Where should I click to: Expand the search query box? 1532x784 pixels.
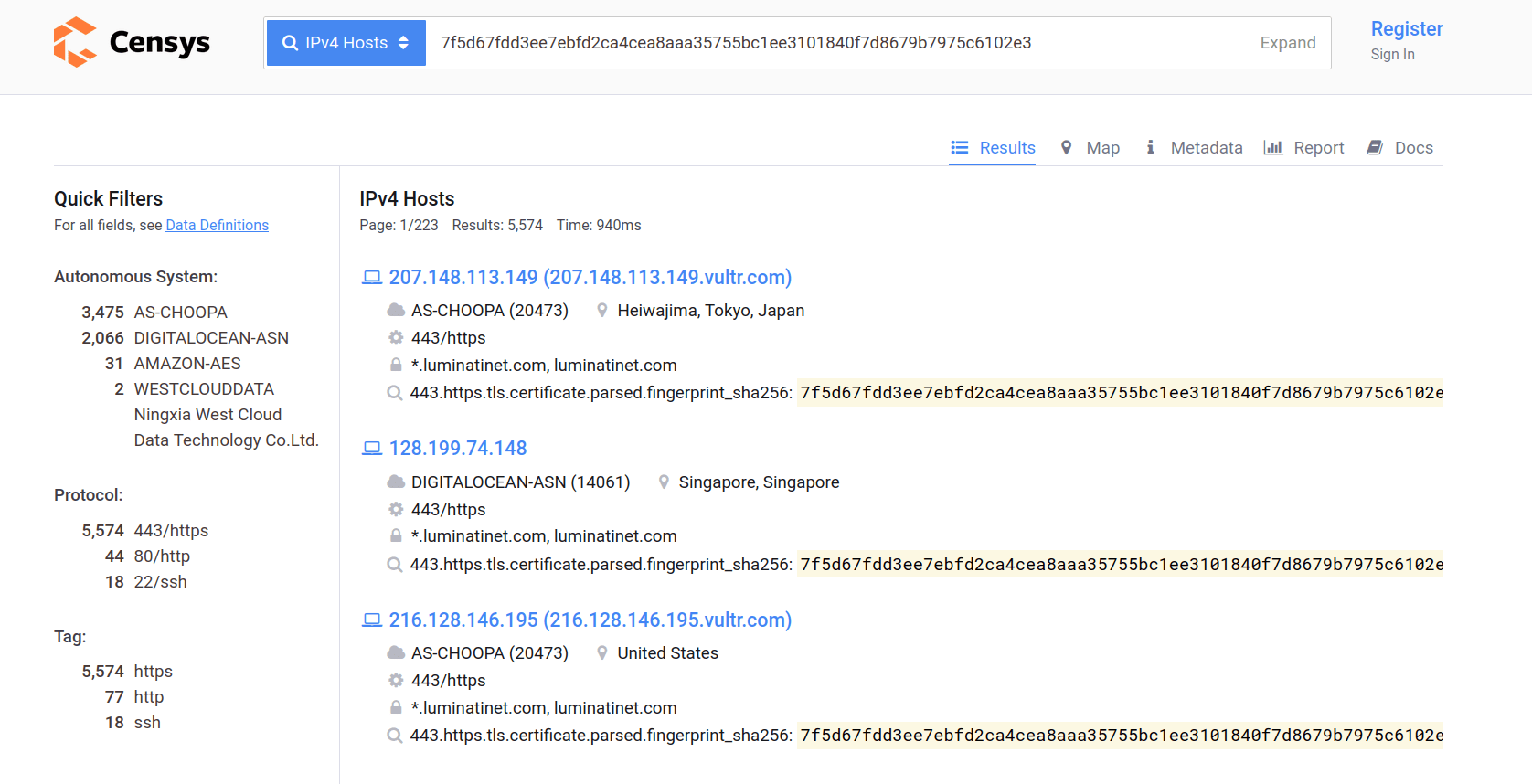point(1288,43)
